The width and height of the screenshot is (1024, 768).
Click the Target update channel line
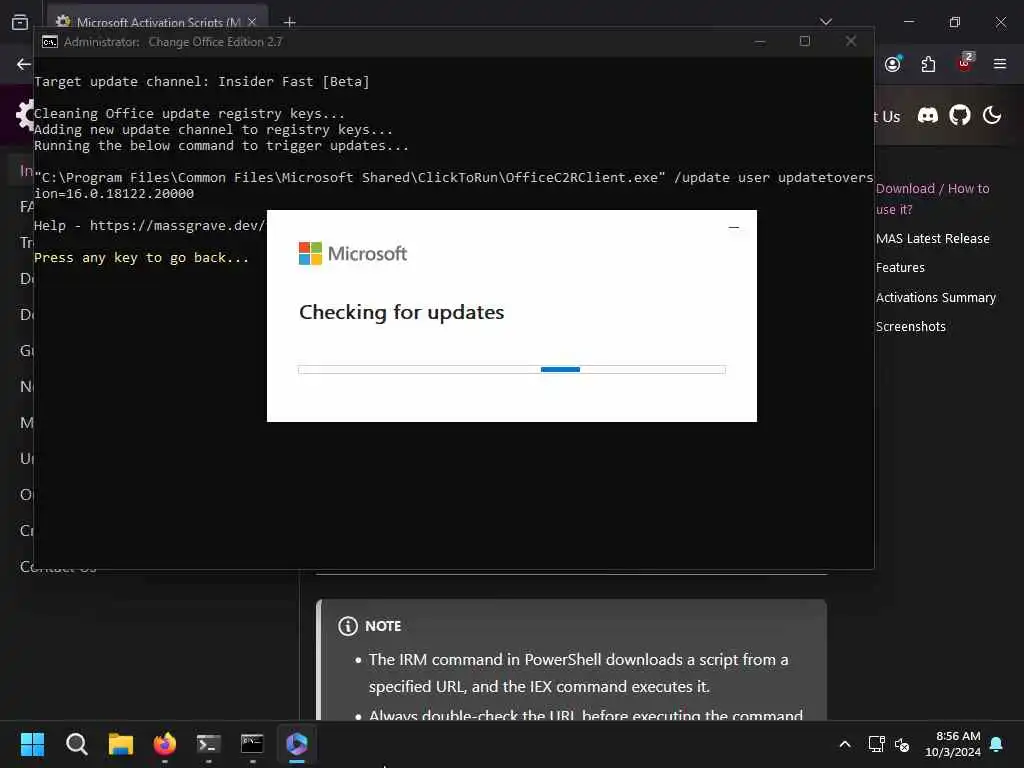(202, 82)
